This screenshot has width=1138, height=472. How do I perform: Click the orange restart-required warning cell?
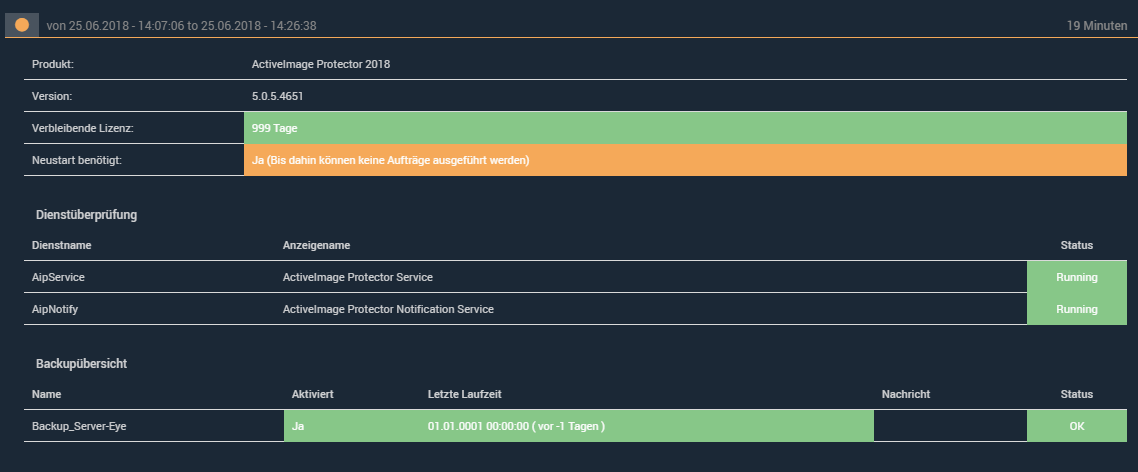pyautogui.click(x=684, y=160)
